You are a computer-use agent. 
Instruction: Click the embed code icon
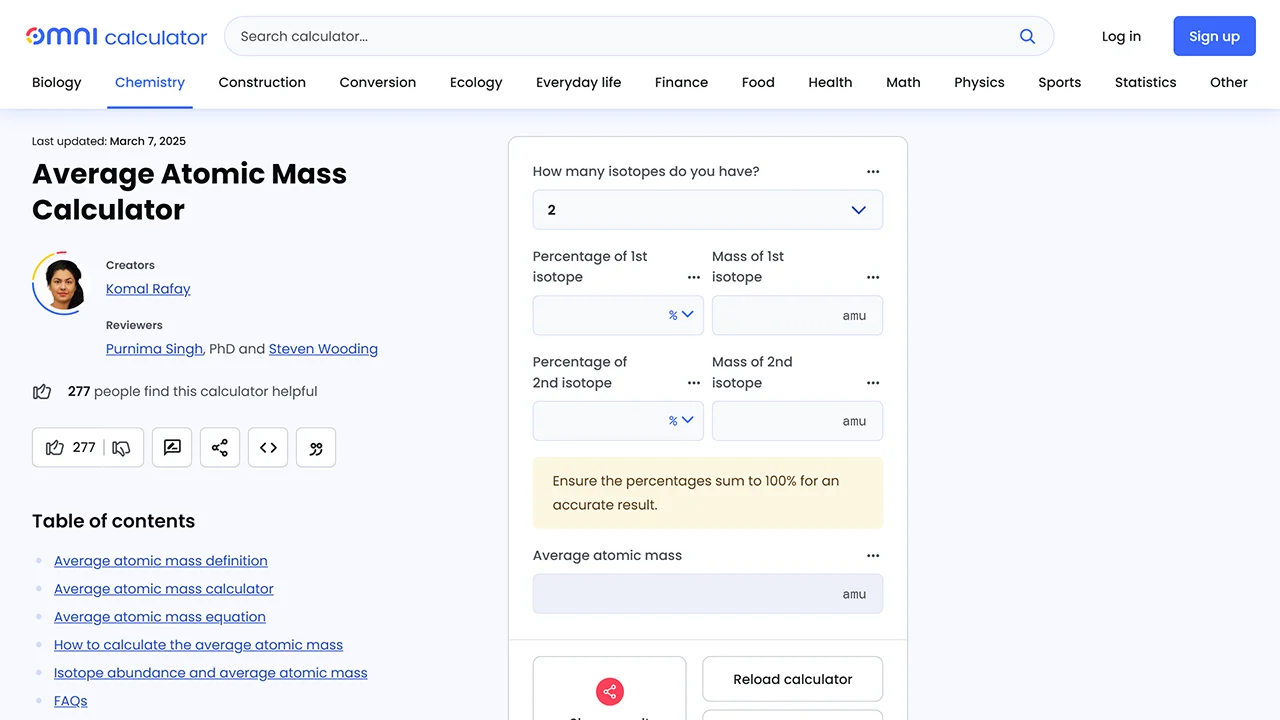coord(267,447)
